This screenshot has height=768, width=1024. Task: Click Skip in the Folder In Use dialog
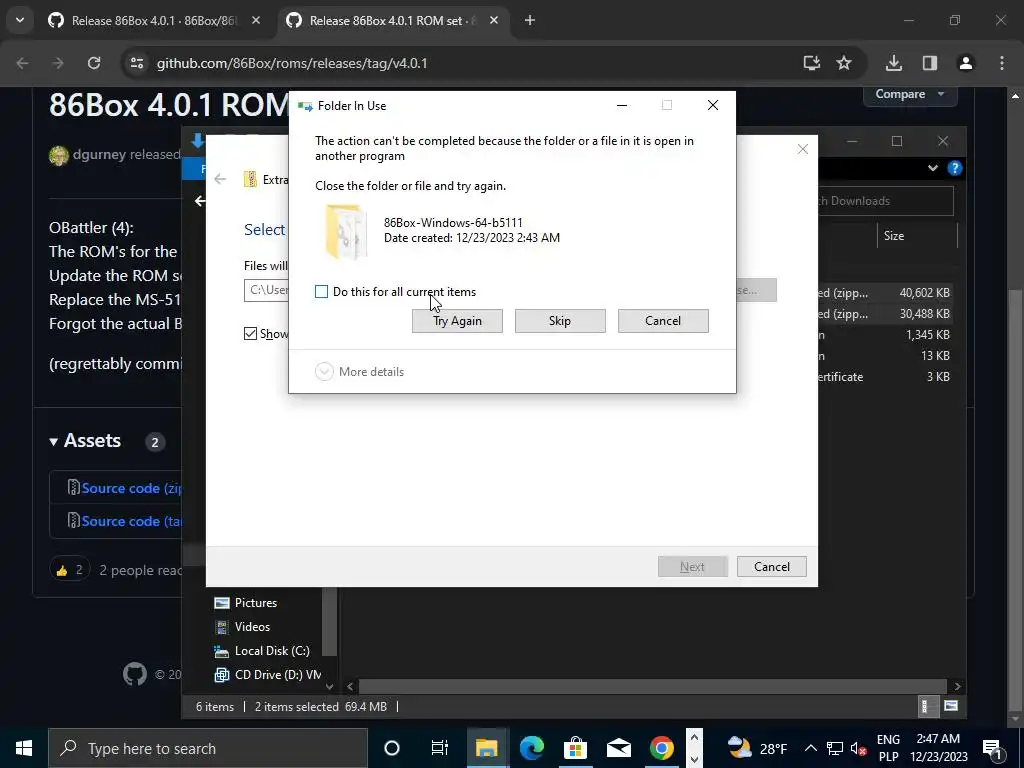coord(560,321)
